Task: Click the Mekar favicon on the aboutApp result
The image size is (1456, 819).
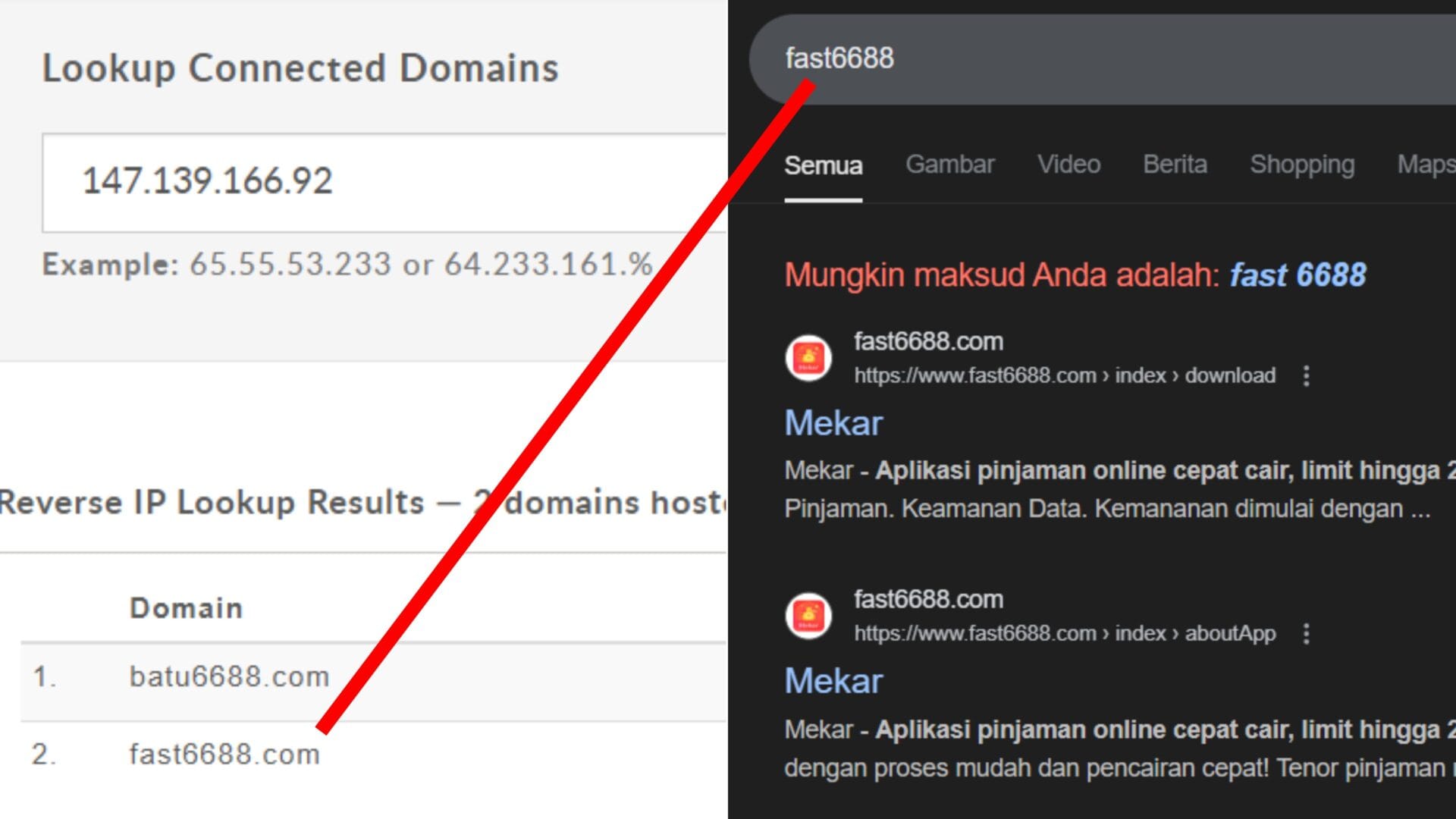Action: 808,616
